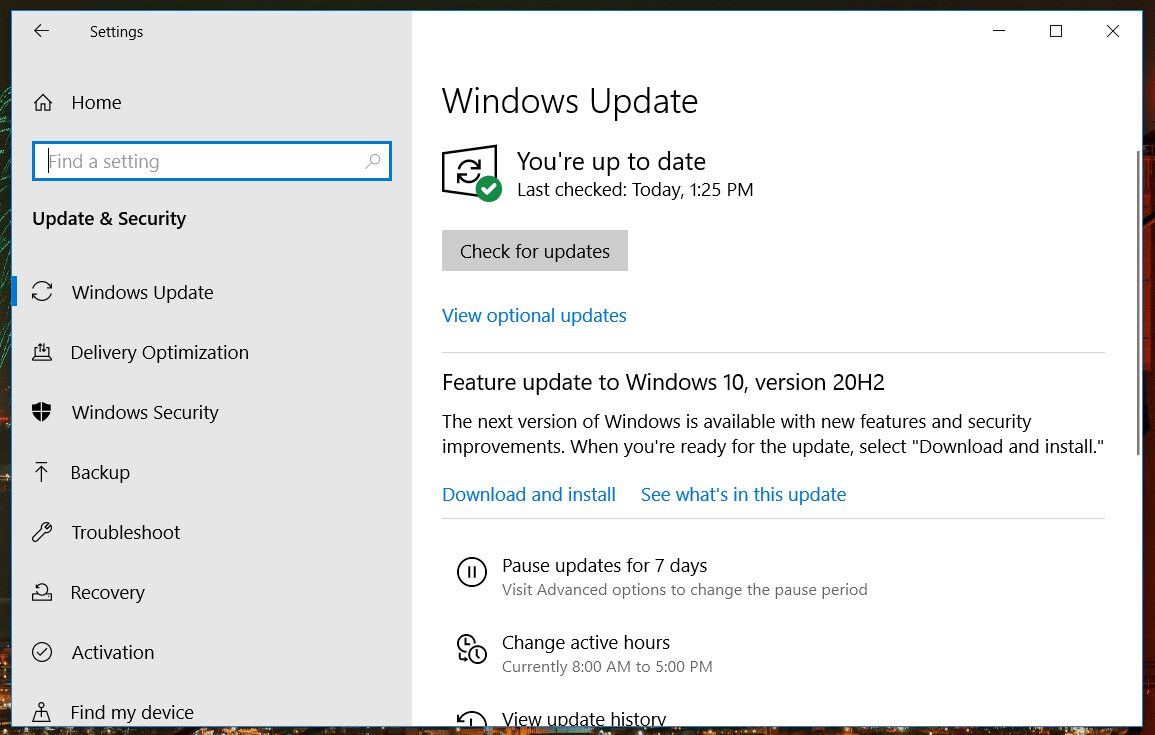Click the pause icon for Pause updates

coord(471,572)
